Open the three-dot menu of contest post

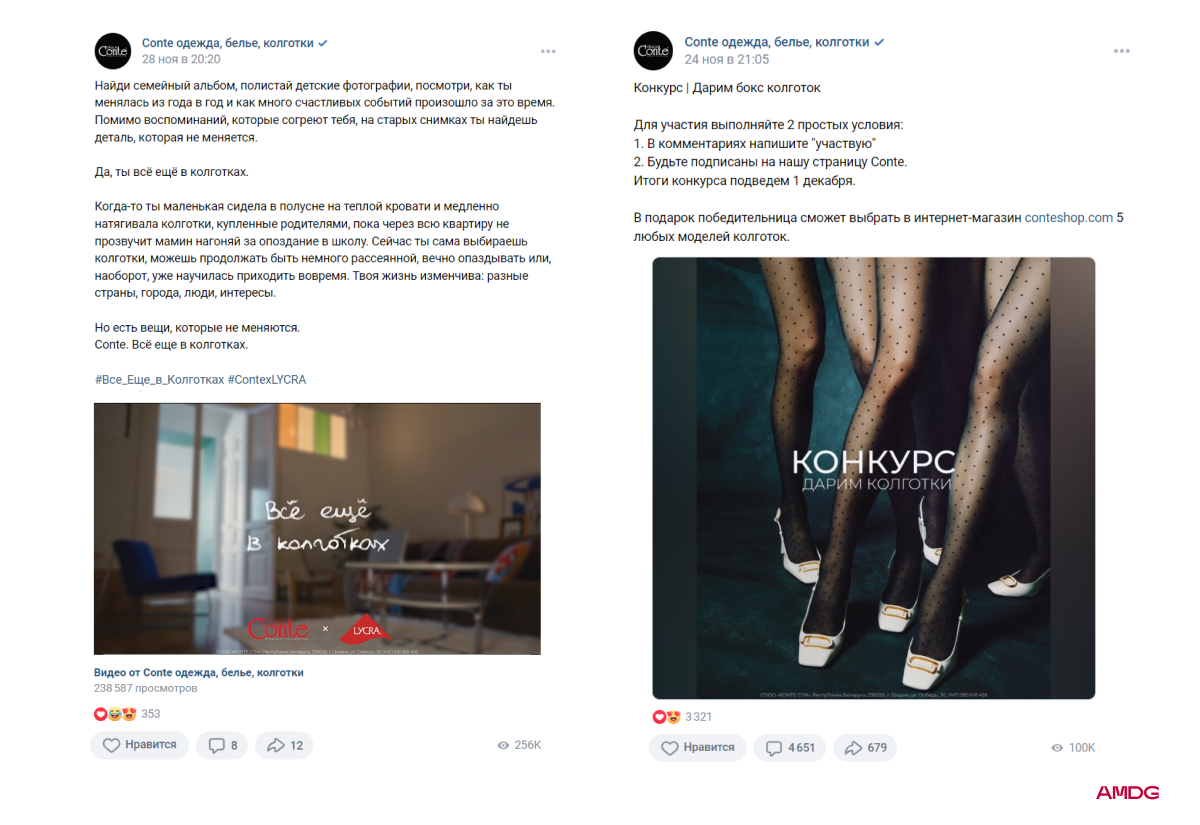(1122, 50)
